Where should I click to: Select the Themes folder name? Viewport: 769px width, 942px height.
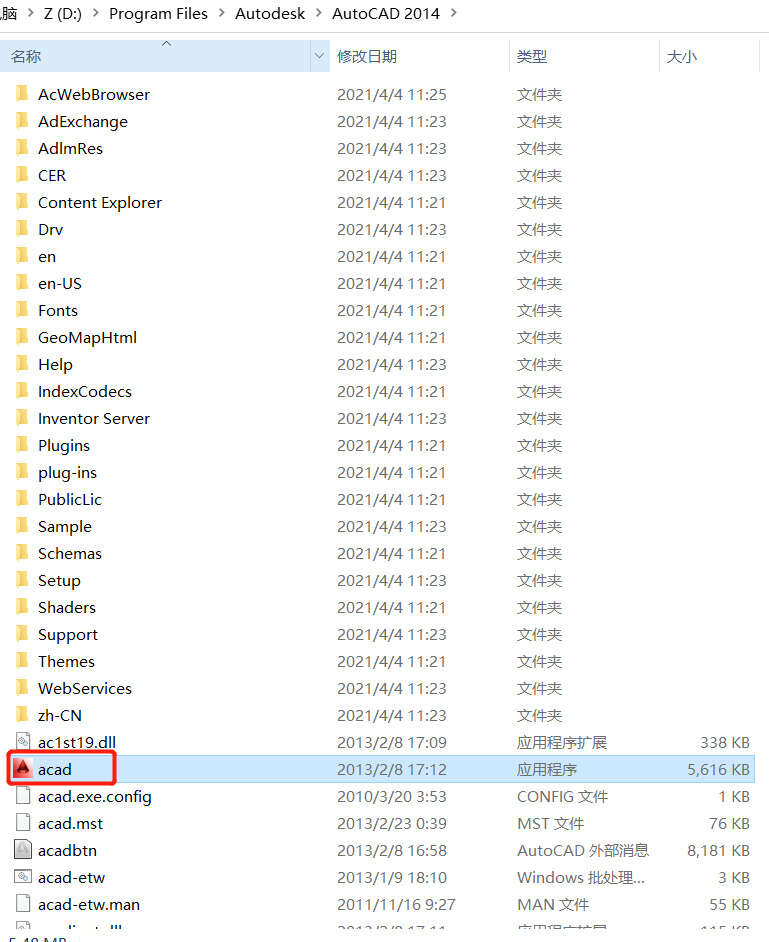coord(66,661)
